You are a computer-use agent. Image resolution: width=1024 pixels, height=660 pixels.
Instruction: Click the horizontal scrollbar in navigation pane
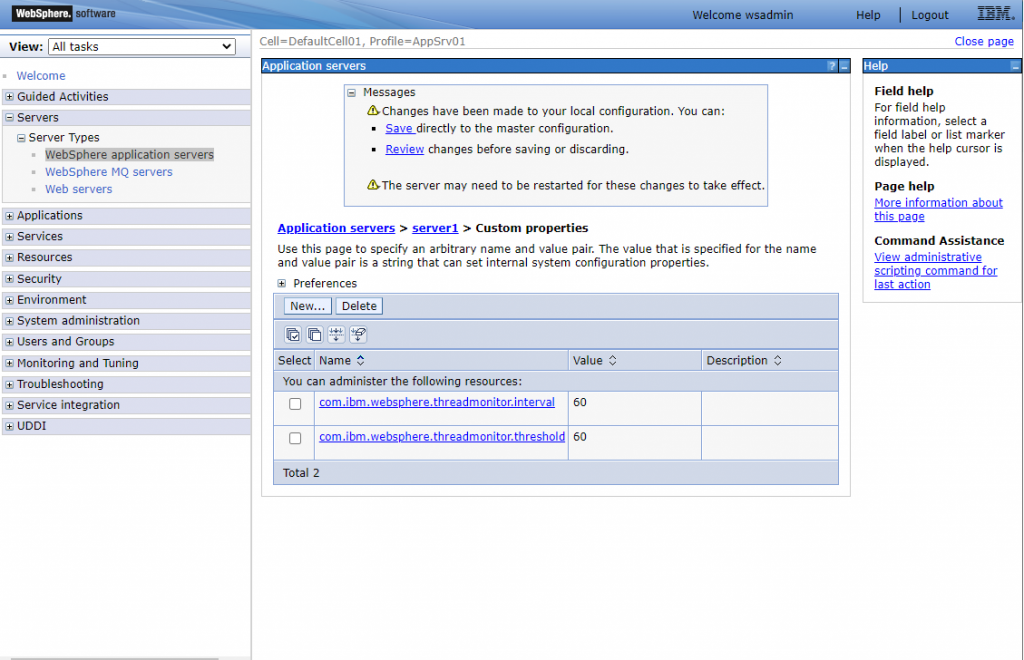[x=114, y=658]
